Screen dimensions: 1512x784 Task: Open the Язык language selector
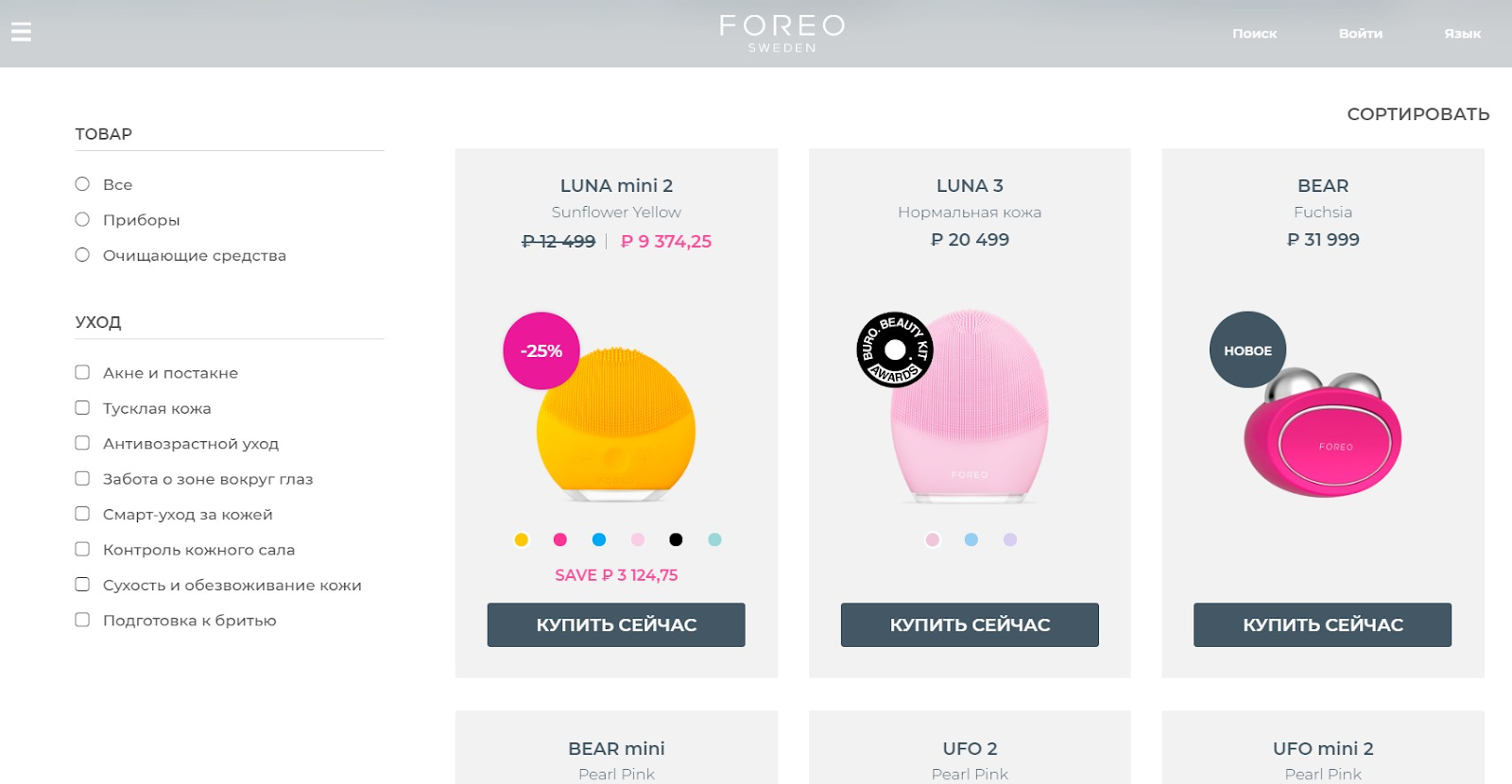coord(1462,33)
